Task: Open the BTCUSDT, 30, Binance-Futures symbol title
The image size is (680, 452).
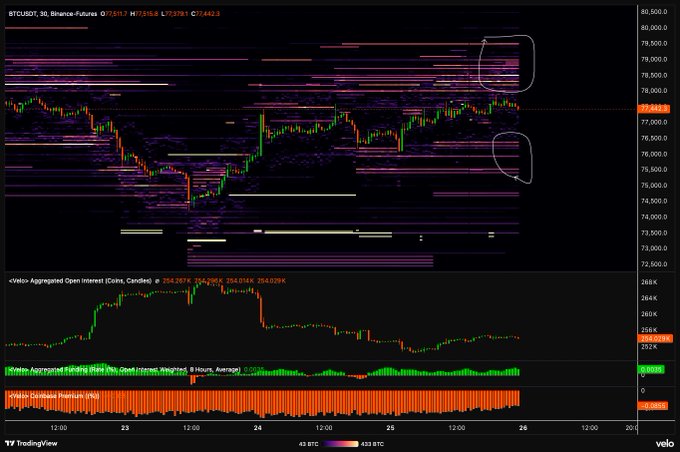Action: pos(53,14)
